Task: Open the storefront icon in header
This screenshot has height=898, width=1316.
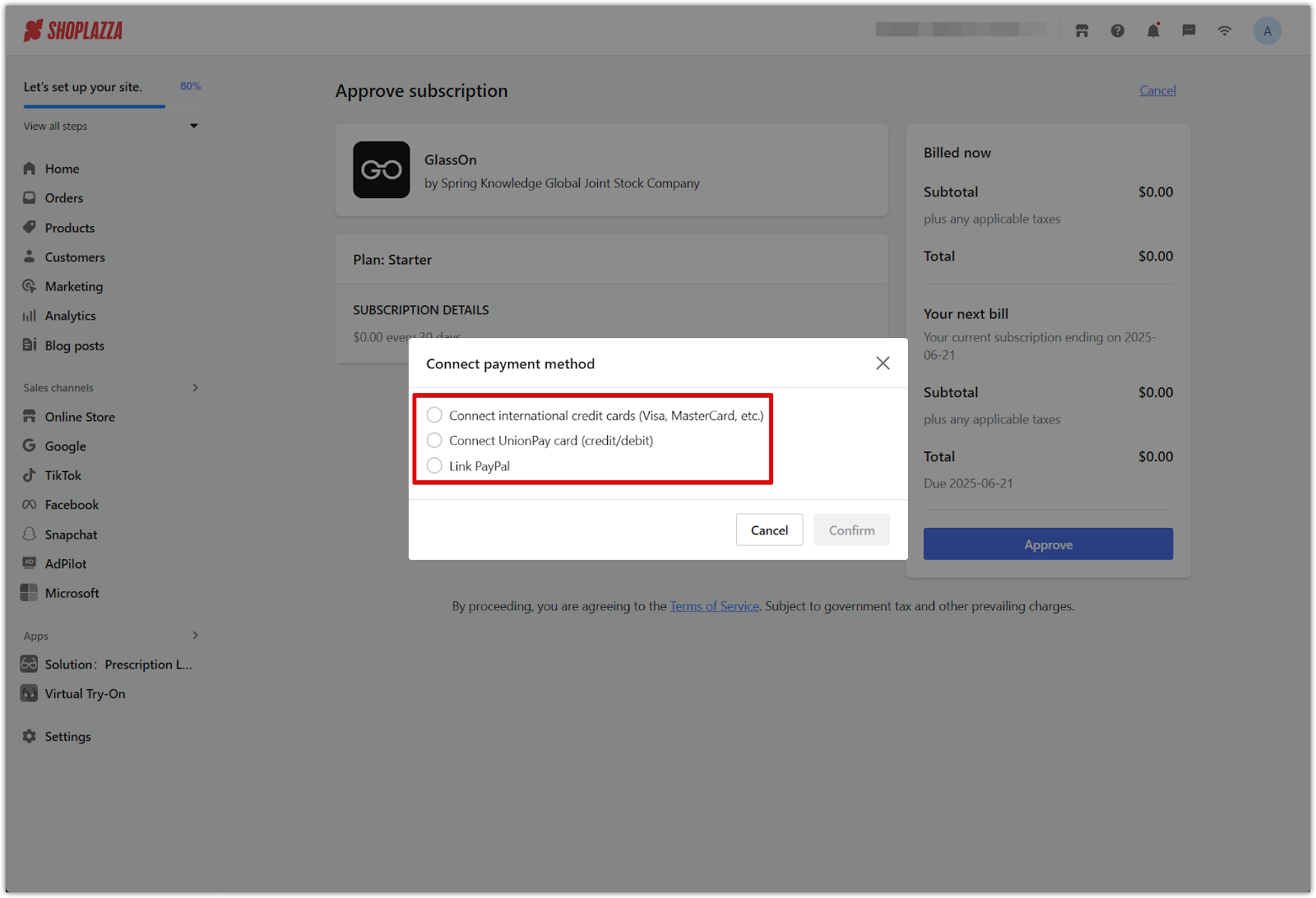Action: (x=1082, y=31)
